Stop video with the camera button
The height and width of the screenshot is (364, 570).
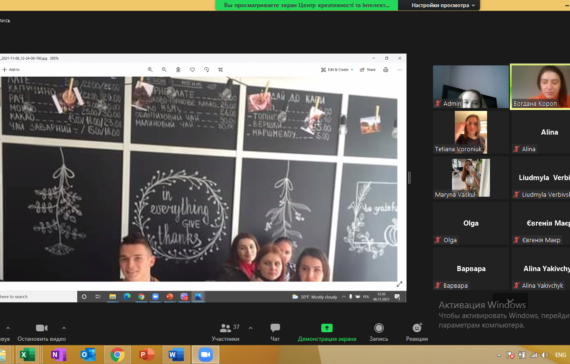point(41,328)
